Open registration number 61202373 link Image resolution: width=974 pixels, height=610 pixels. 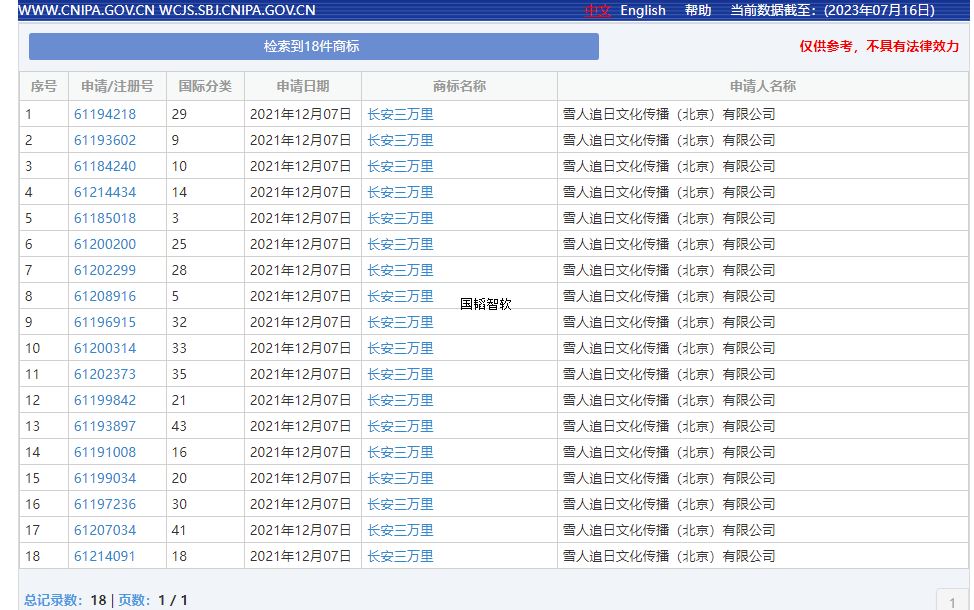[104, 375]
